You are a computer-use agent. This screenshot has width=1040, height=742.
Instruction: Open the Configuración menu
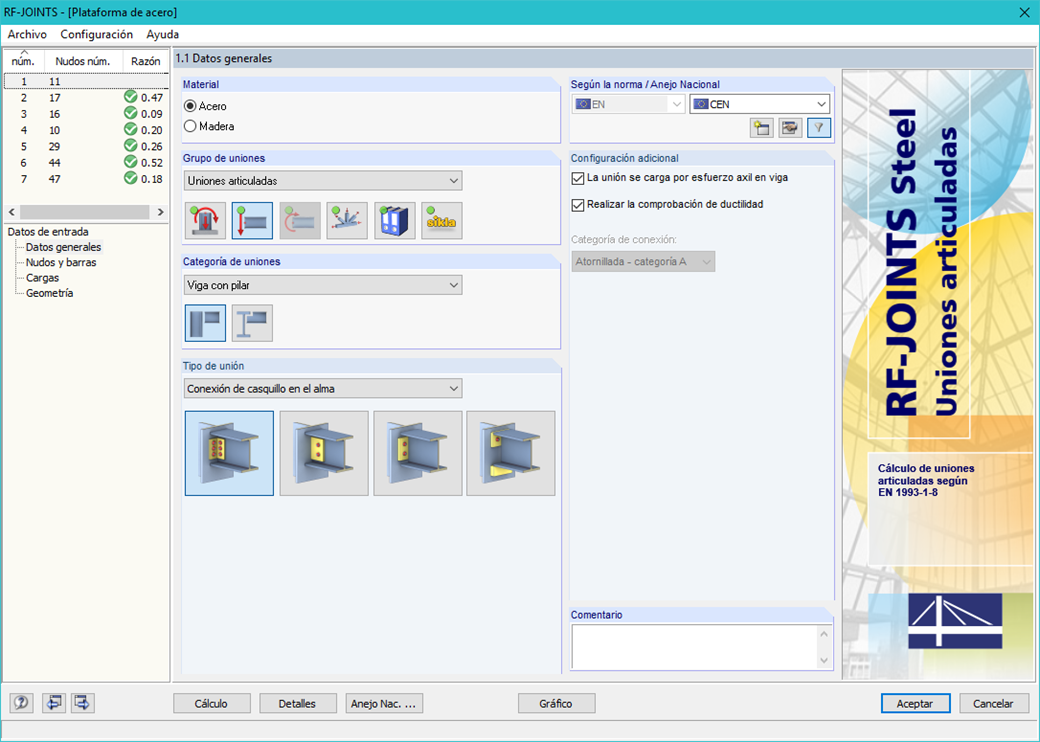pyautogui.click(x=95, y=34)
